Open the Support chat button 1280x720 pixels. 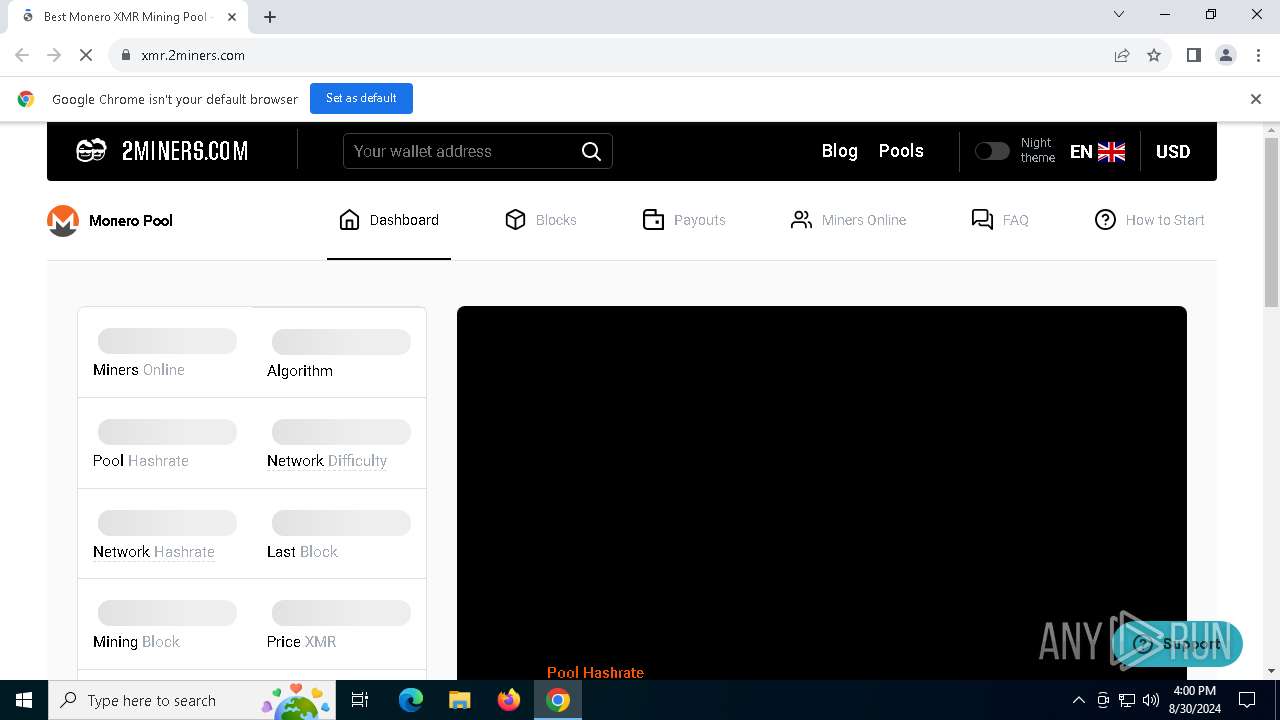[x=1177, y=644]
